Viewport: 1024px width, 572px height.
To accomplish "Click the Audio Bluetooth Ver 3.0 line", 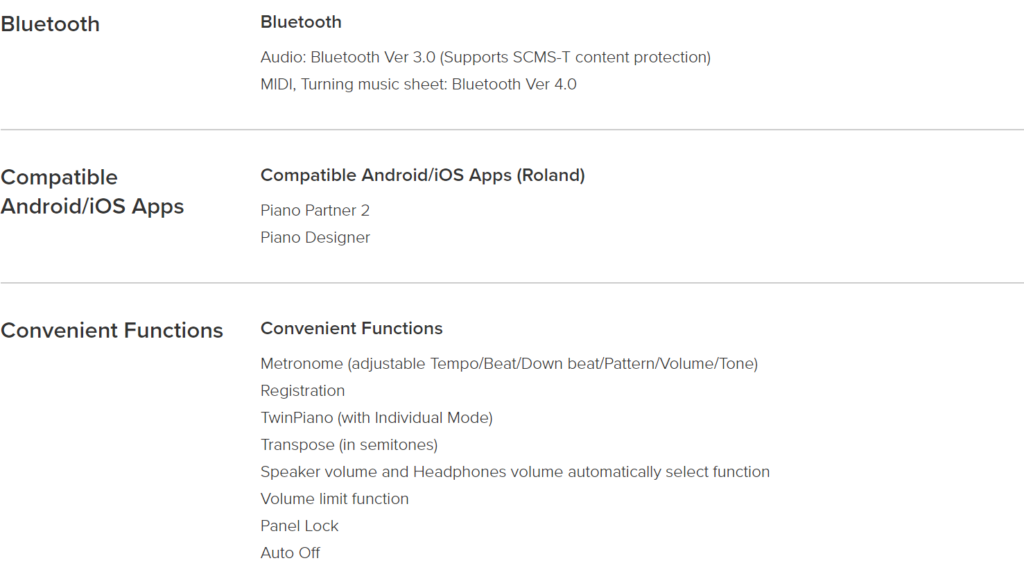I will (485, 57).
